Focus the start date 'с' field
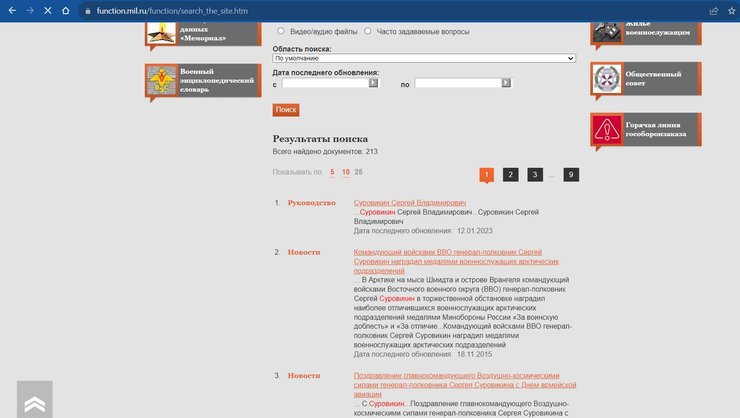 tap(326, 83)
